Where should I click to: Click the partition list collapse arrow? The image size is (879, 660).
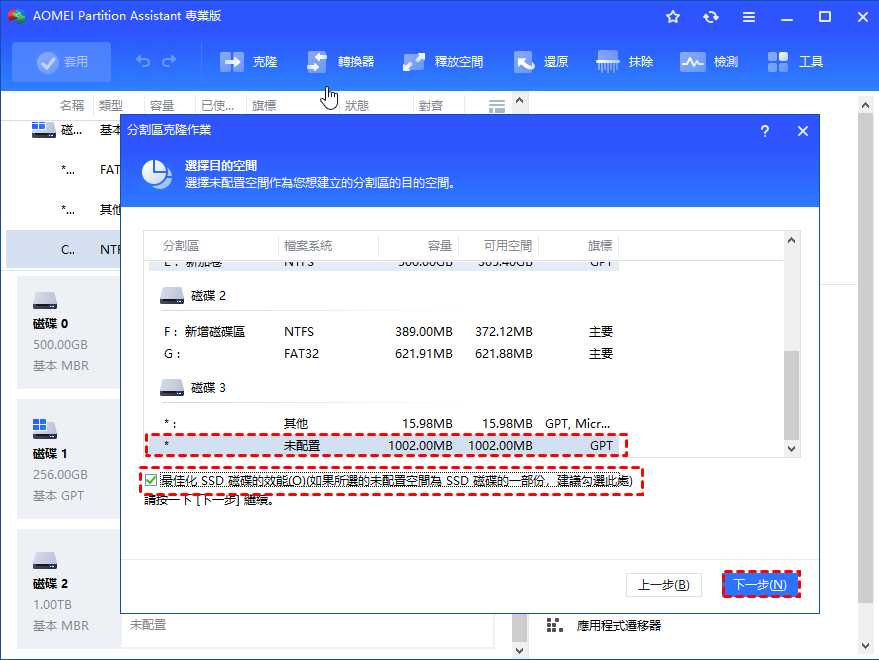click(x=520, y=101)
